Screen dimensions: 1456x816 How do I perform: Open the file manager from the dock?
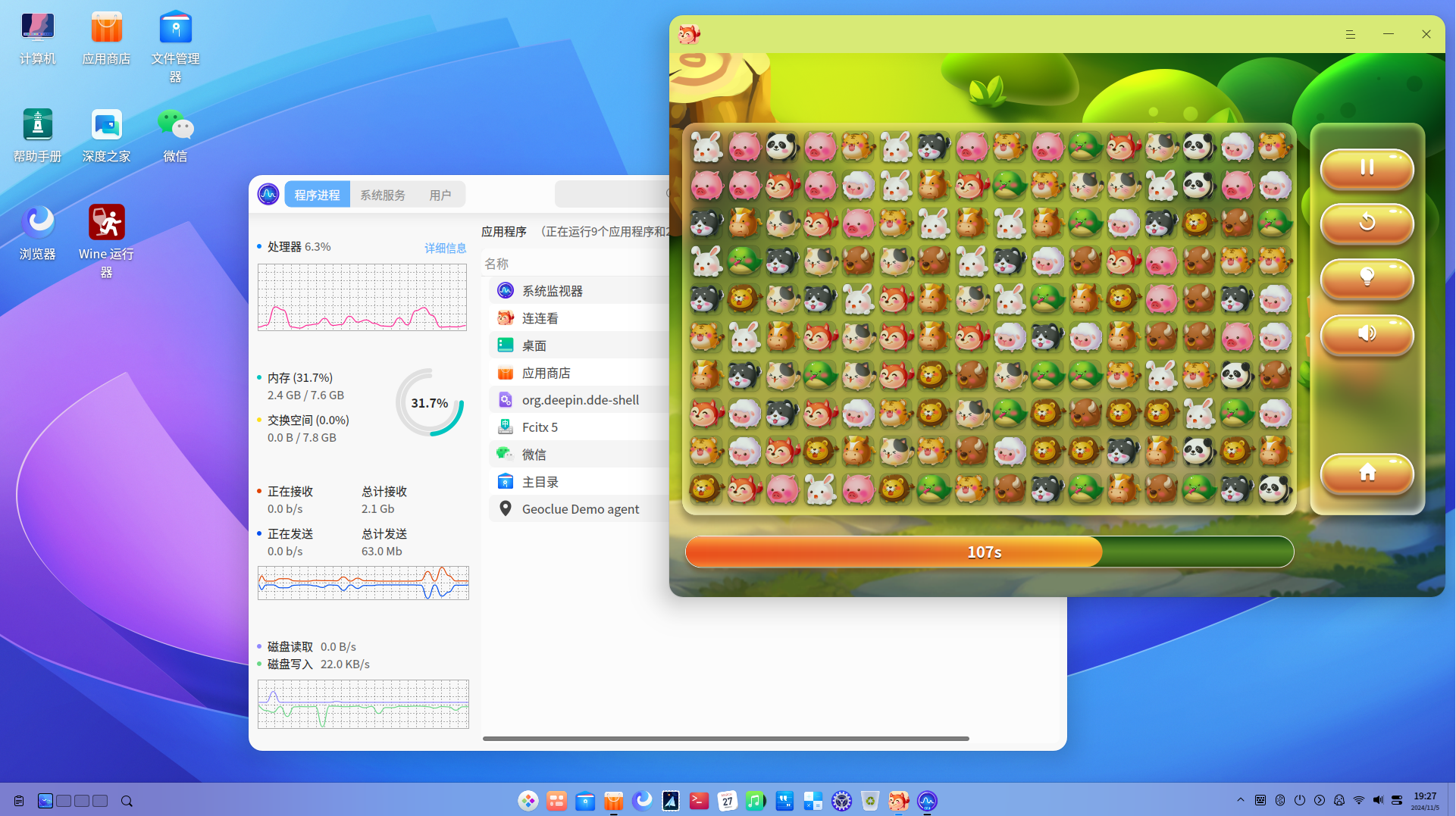(585, 801)
